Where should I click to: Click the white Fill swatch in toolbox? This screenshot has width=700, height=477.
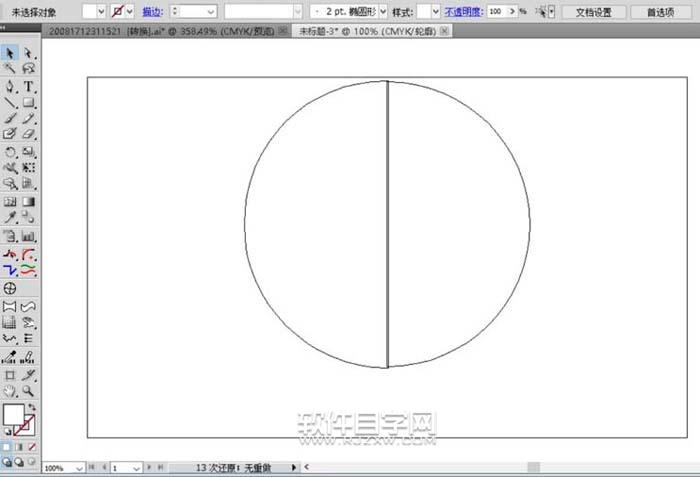click(13, 414)
